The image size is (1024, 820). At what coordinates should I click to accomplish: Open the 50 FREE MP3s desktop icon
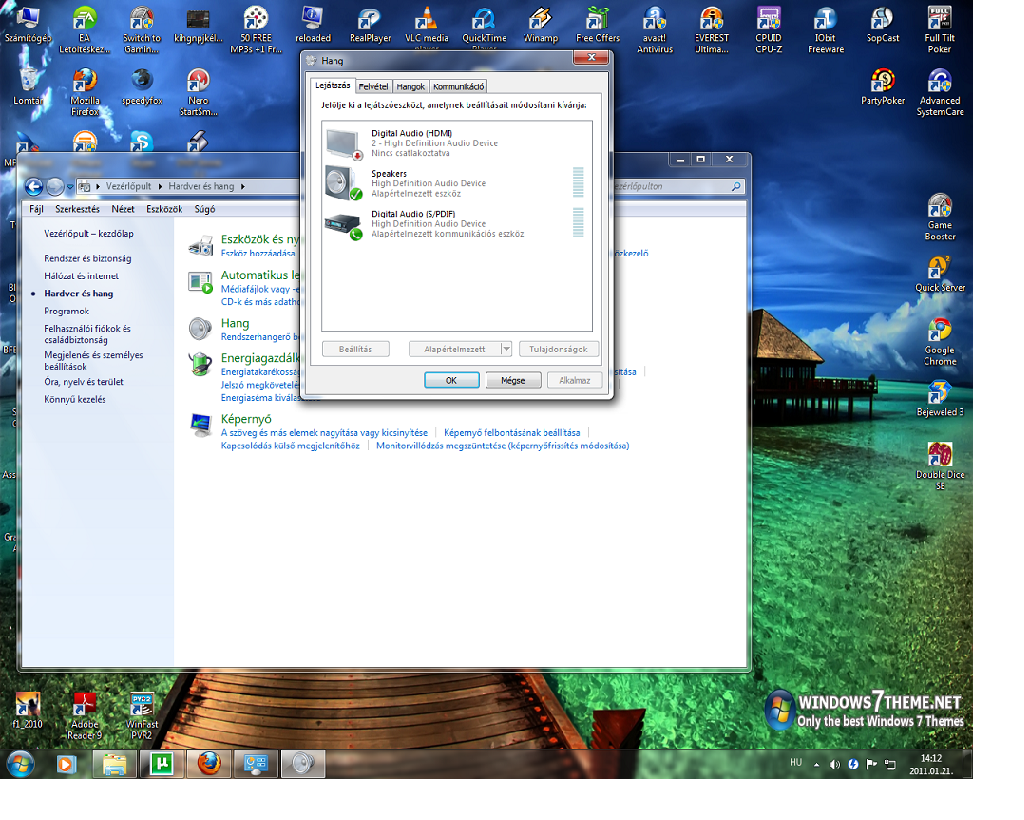[255, 29]
